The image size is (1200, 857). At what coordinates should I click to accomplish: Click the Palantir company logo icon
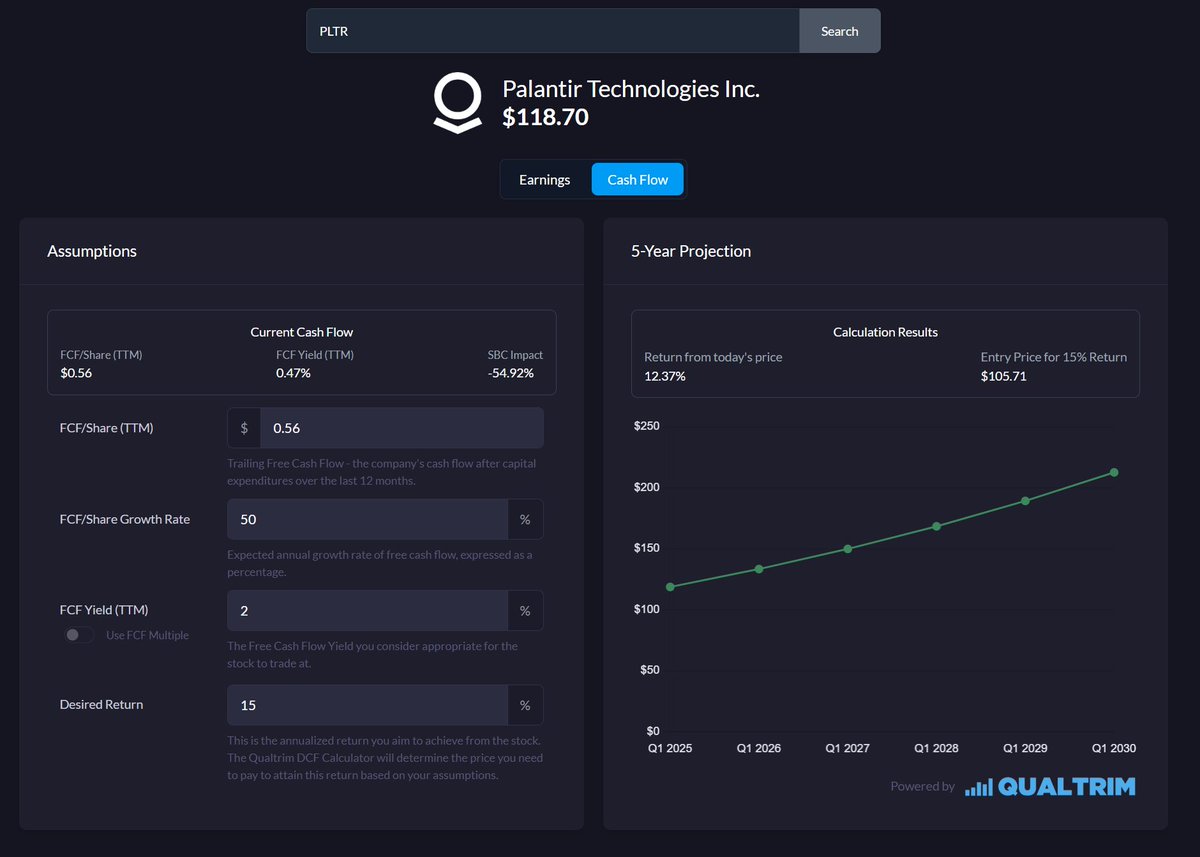click(x=457, y=103)
